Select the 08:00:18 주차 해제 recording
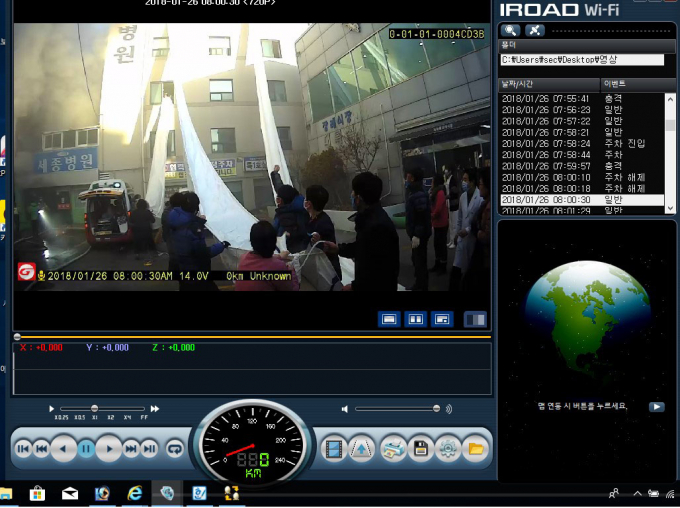 point(582,189)
